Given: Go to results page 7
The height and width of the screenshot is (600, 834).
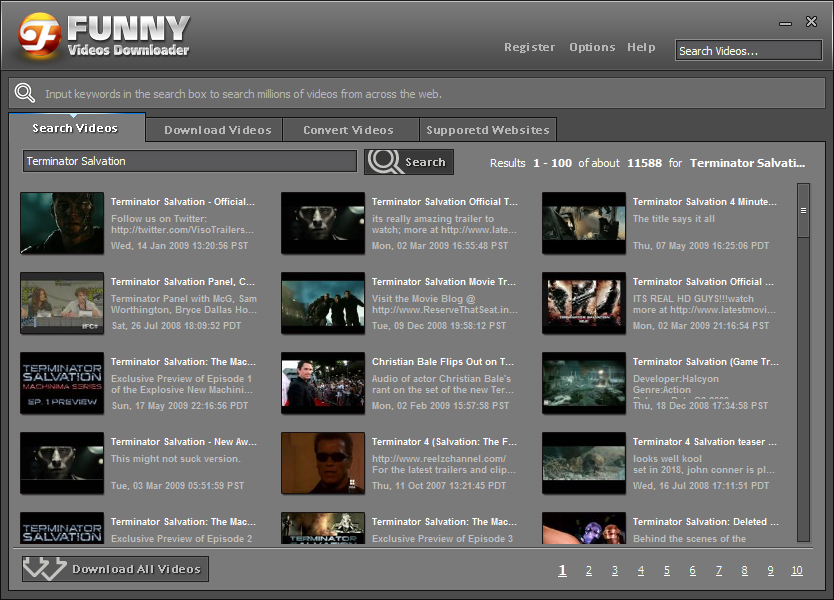Looking at the screenshot, I should (x=719, y=571).
